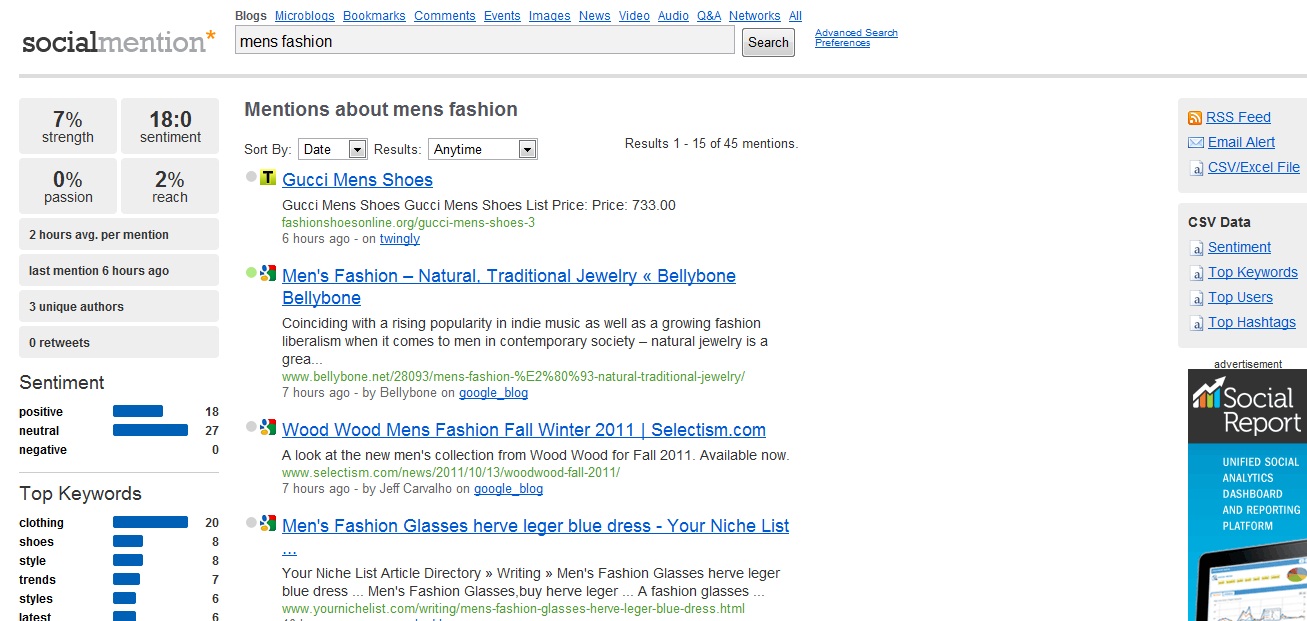
Task: Switch to the Microblogs search tab
Action: 303,16
